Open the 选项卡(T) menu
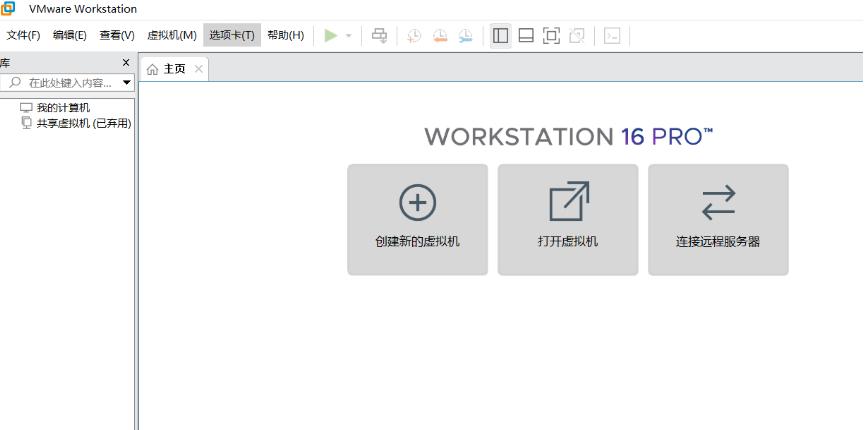This screenshot has width=868, height=430. point(232,35)
